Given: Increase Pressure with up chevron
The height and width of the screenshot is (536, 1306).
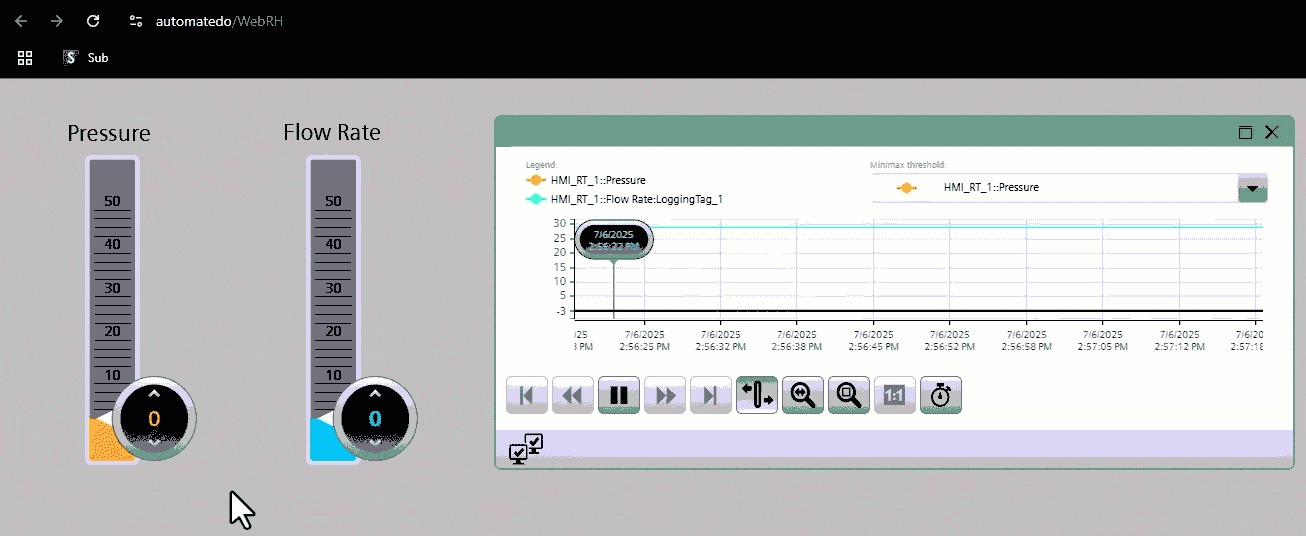Looking at the screenshot, I should click(x=154, y=394).
